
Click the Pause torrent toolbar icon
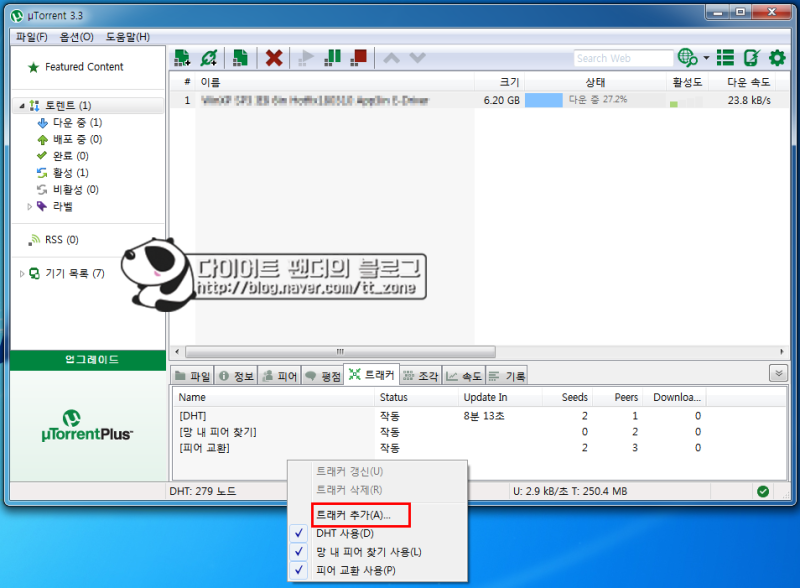332,58
